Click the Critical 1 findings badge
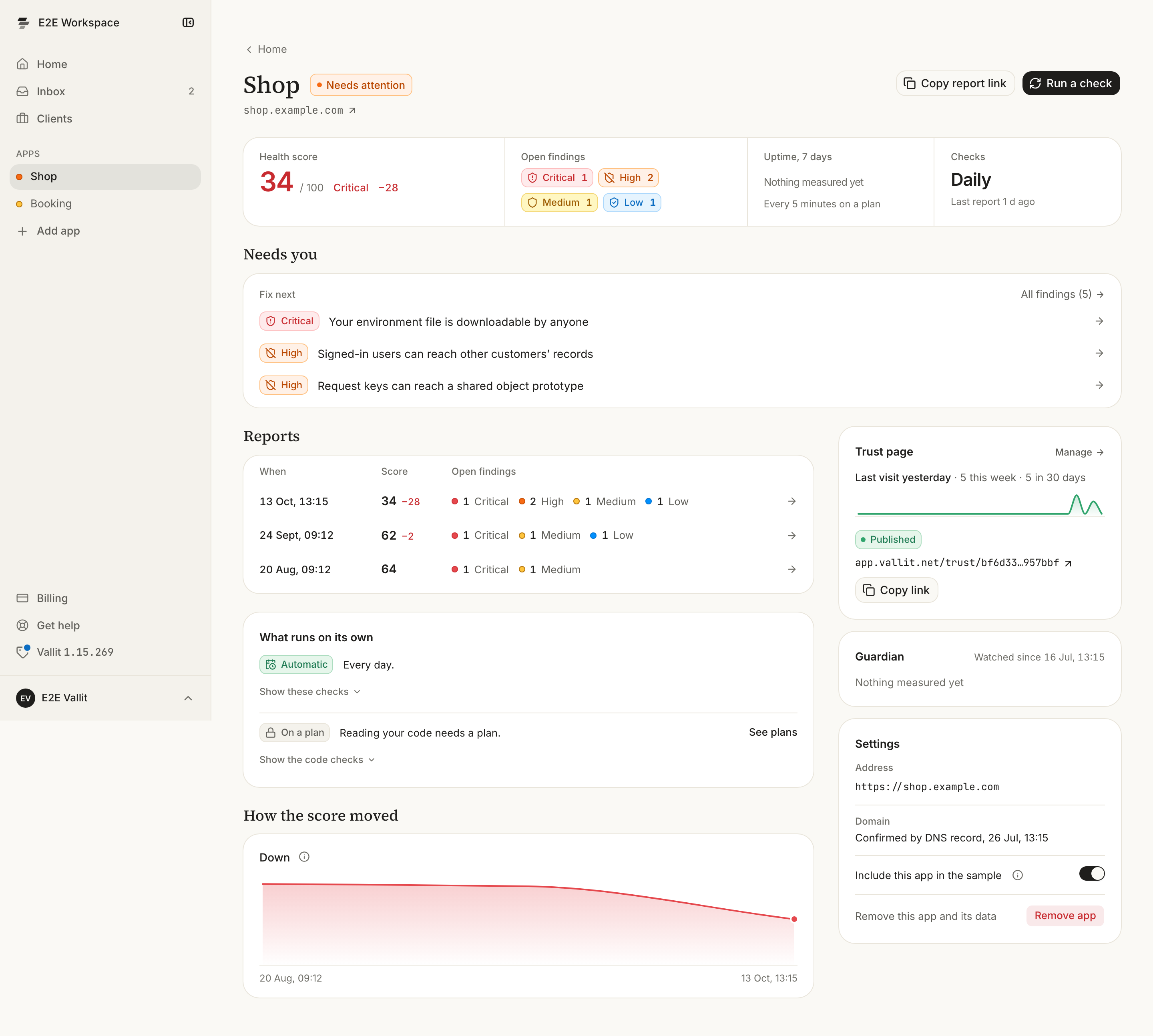 click(557, 178)
